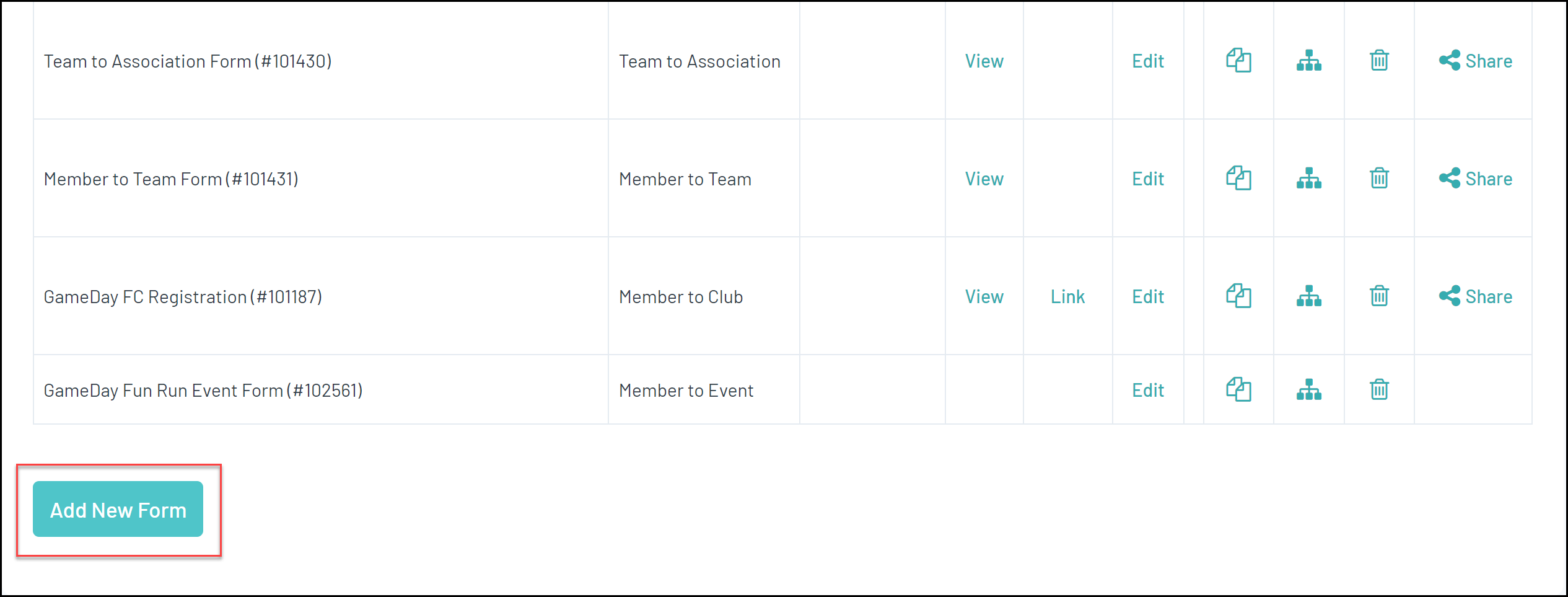The width and height of the screenshot is (1568, 597).
Task: Copy the GameDay FC Registration form
Action: click(x=1238, y=296)
